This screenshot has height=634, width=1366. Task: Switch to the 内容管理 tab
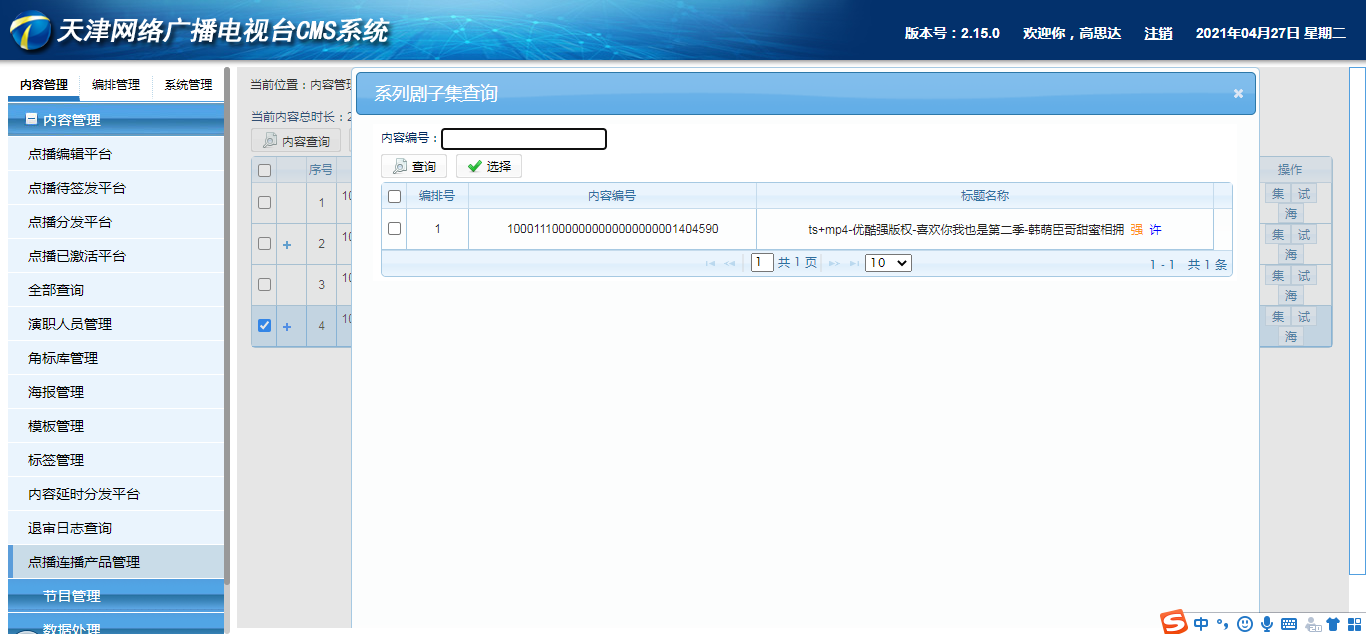pos(44,85)
